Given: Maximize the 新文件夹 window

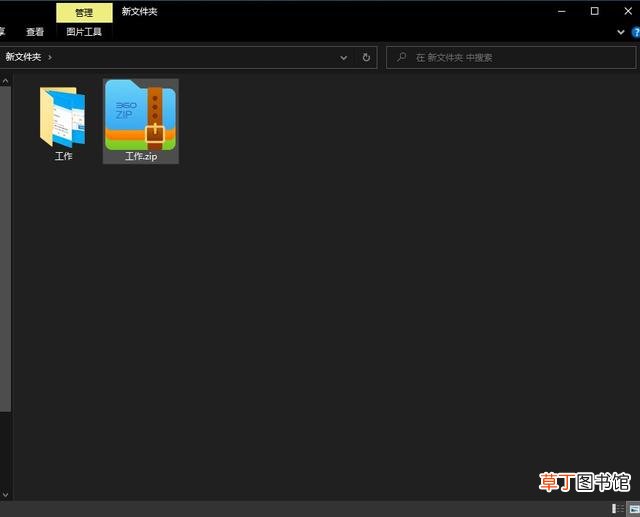Looking at the screenshot, I should pos(595,11).
